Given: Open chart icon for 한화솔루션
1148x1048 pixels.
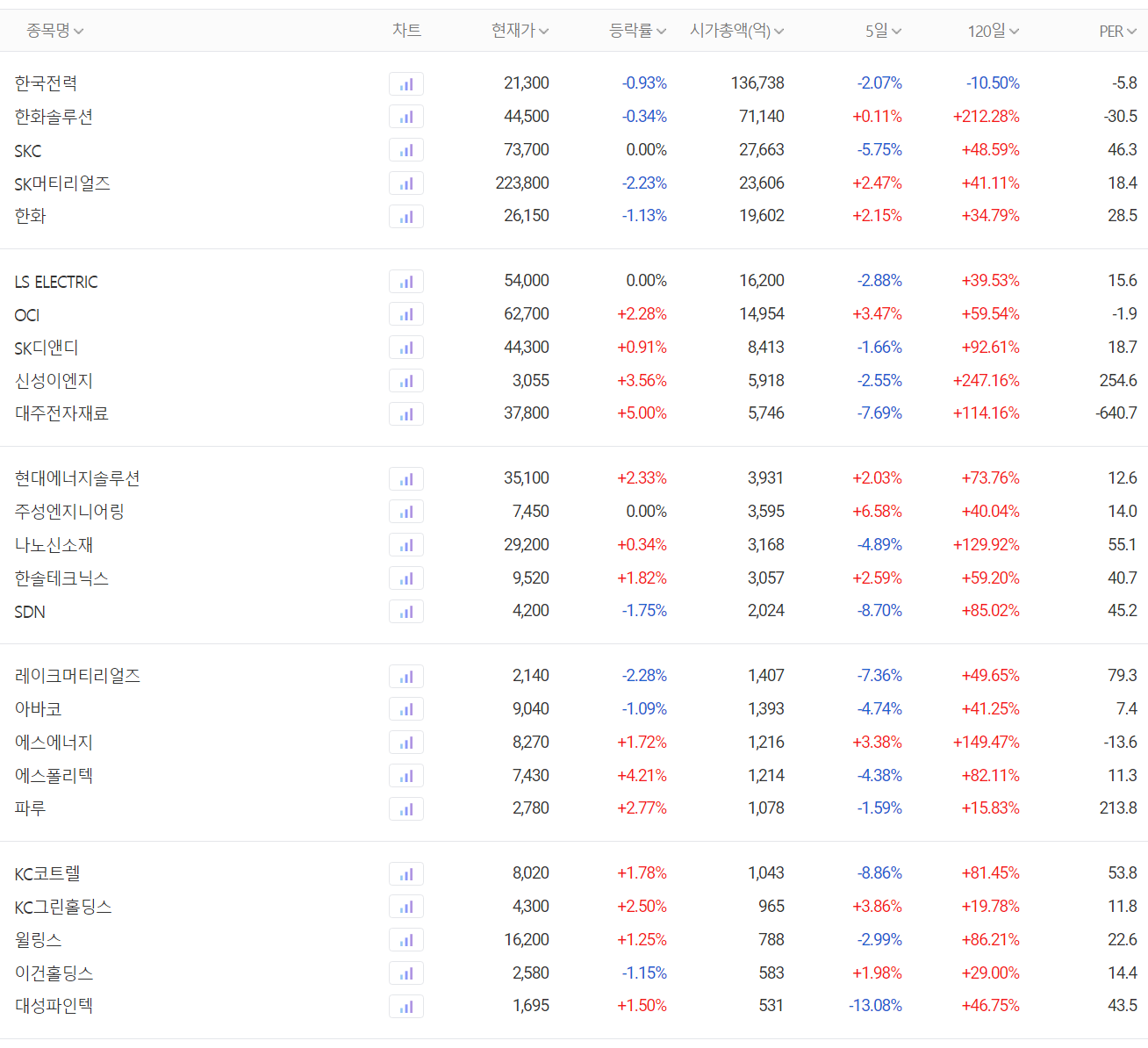Looking at the screenshot, I should (x=406, y=117).
